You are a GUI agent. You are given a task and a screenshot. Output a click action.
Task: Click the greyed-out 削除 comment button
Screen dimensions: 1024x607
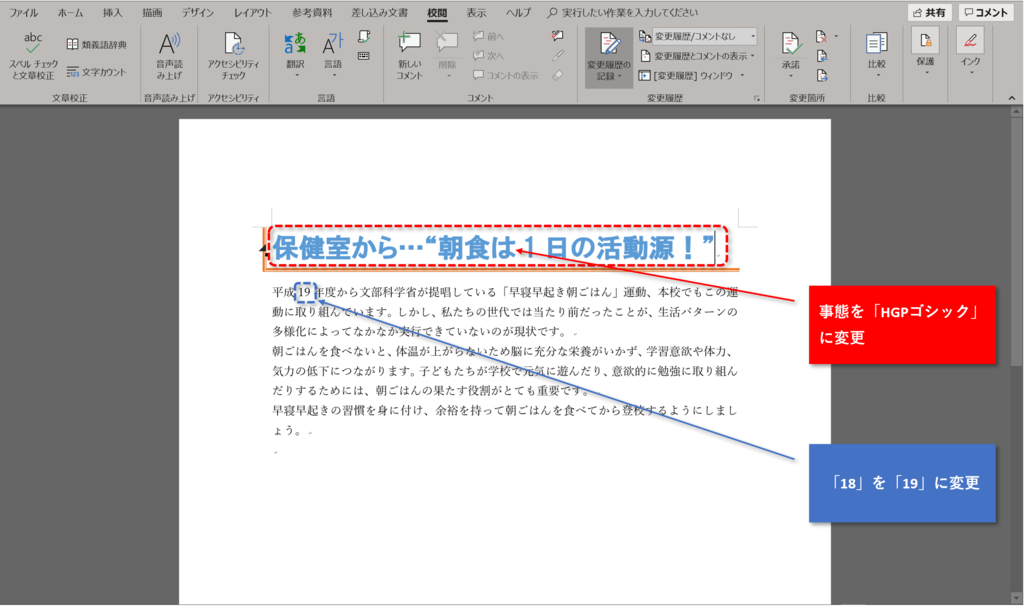tap(447, 55)
